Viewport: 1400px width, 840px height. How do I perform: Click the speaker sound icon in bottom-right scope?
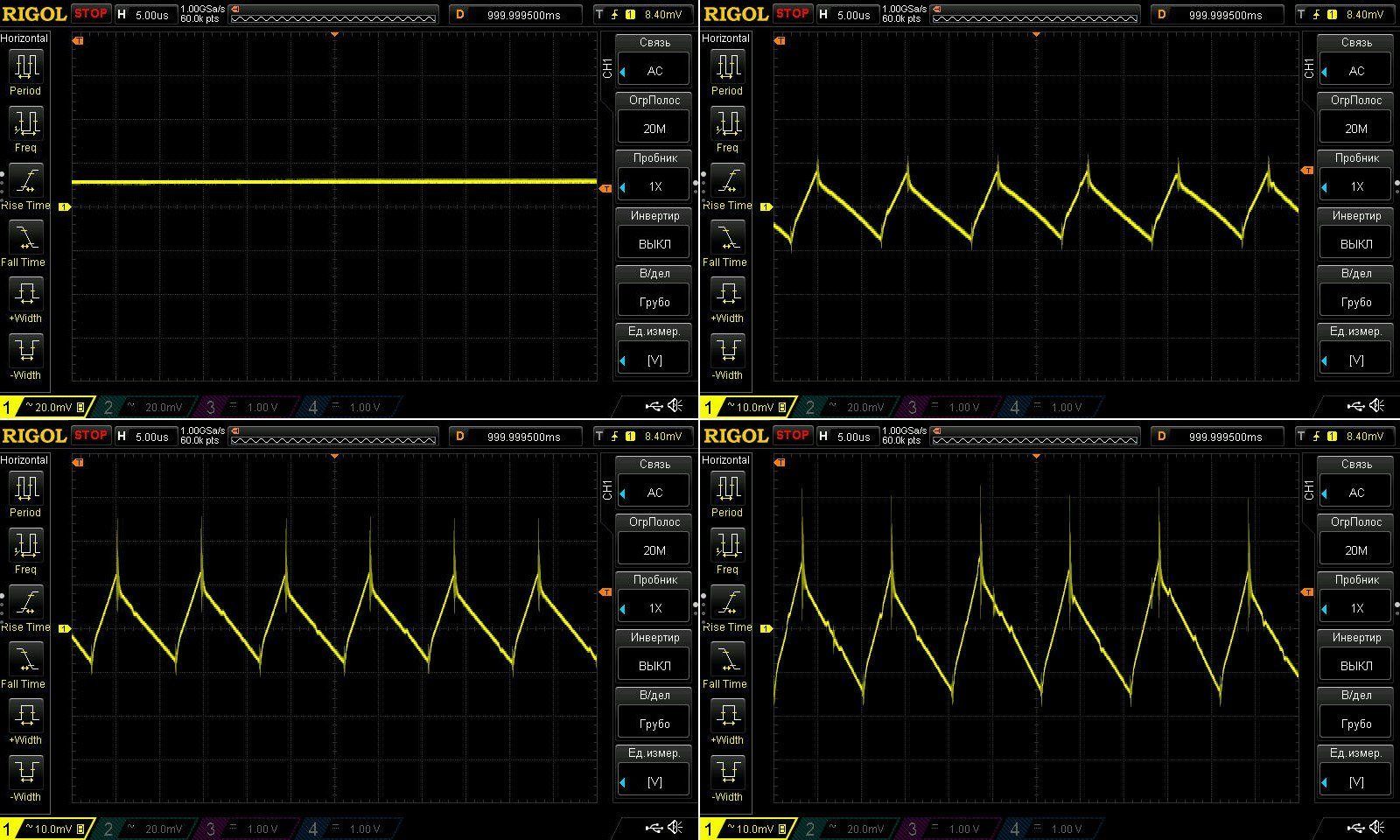[1377, 827]
